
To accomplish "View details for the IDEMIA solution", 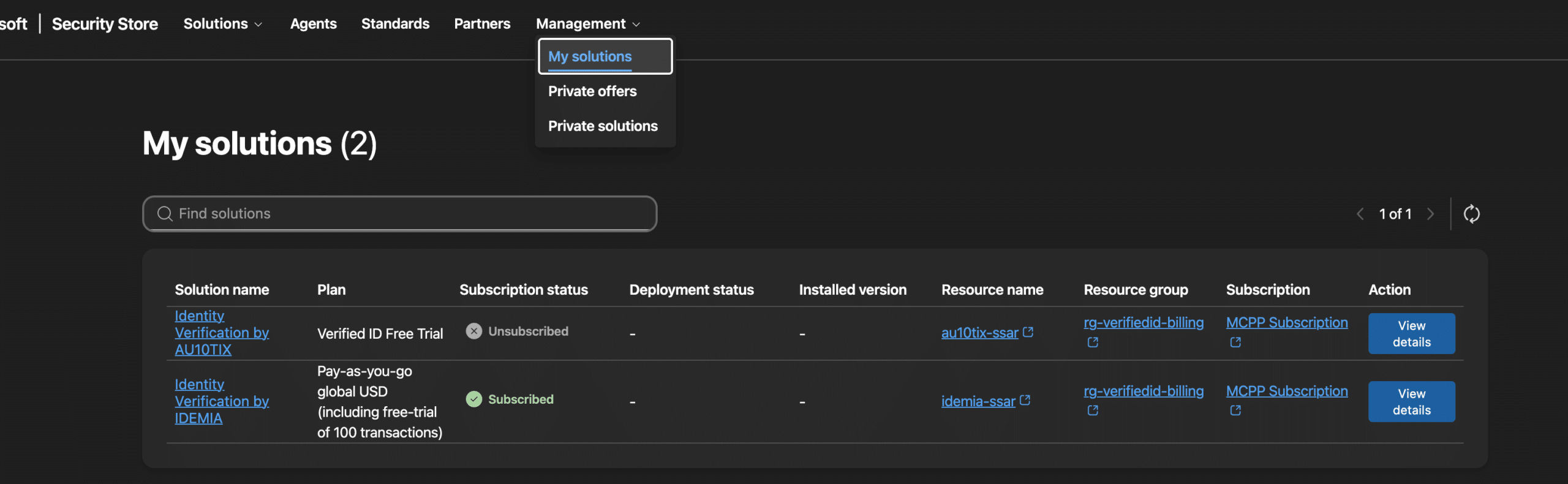I will pyautogui.click(x=1411, y=402).
